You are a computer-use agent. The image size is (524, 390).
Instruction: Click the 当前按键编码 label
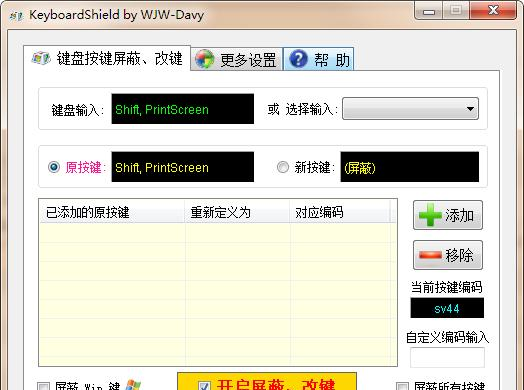[x=446, y=287]
